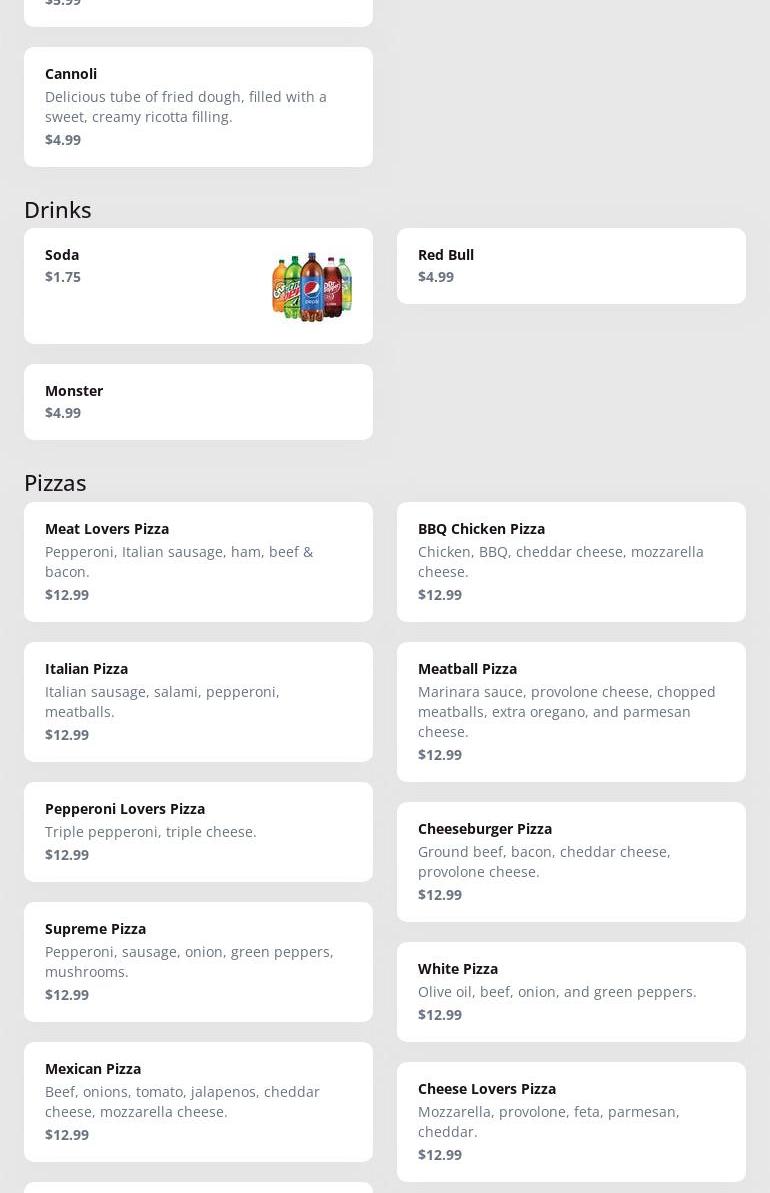Choose the Red Bull drink
This screenshot has height=1193, width=770.
pos(571,266)
